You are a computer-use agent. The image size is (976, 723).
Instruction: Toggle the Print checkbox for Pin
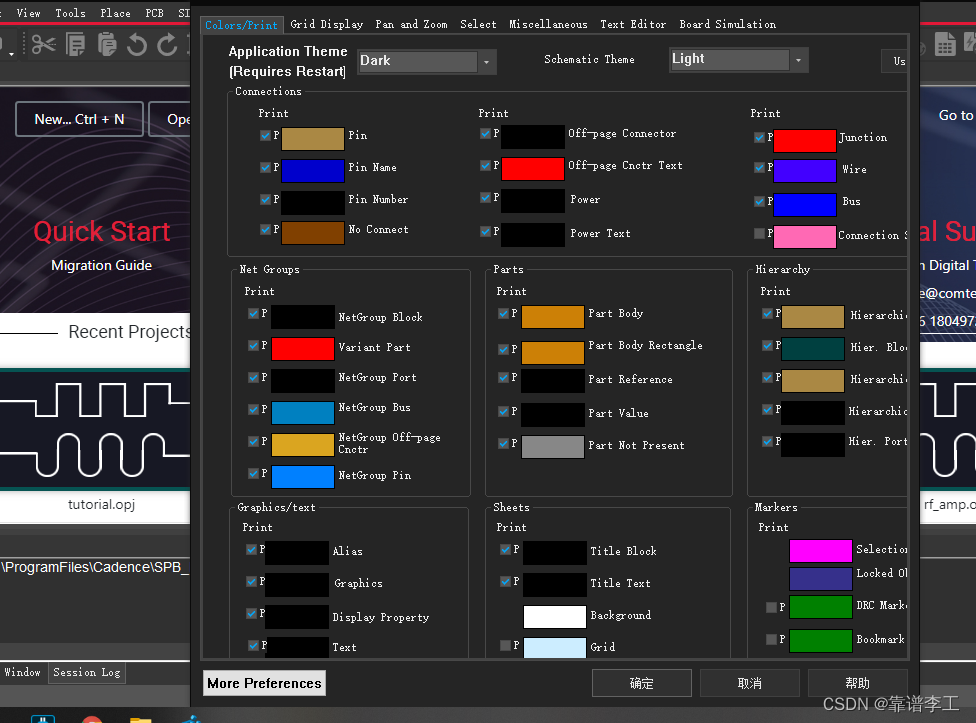[265, 135]
